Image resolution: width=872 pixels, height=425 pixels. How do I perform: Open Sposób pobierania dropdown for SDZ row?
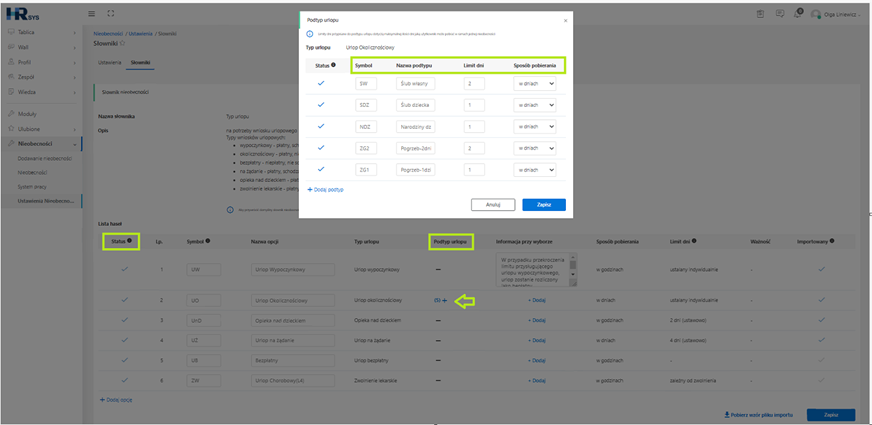click(534, 105)
